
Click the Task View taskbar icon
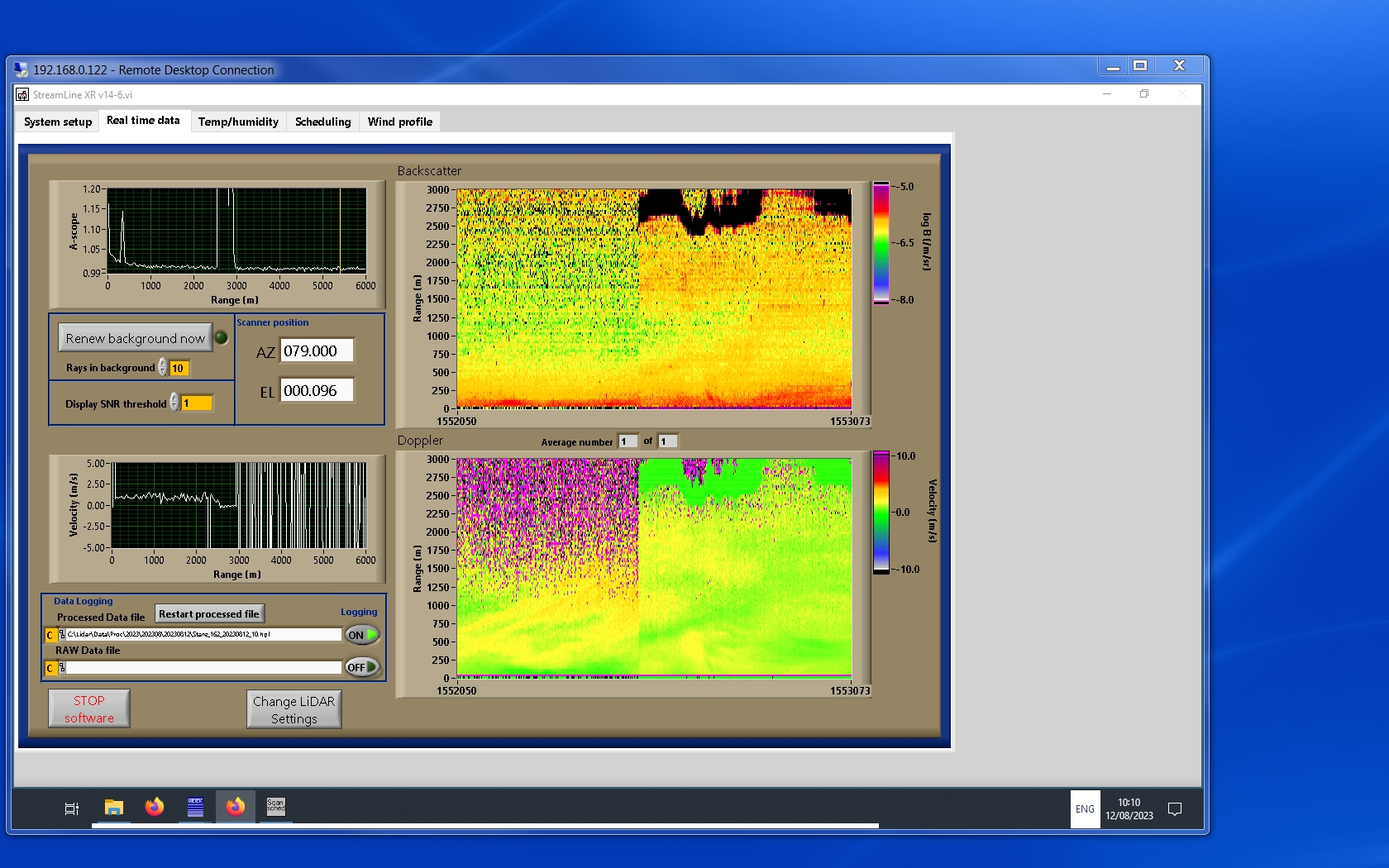[72, 808]
